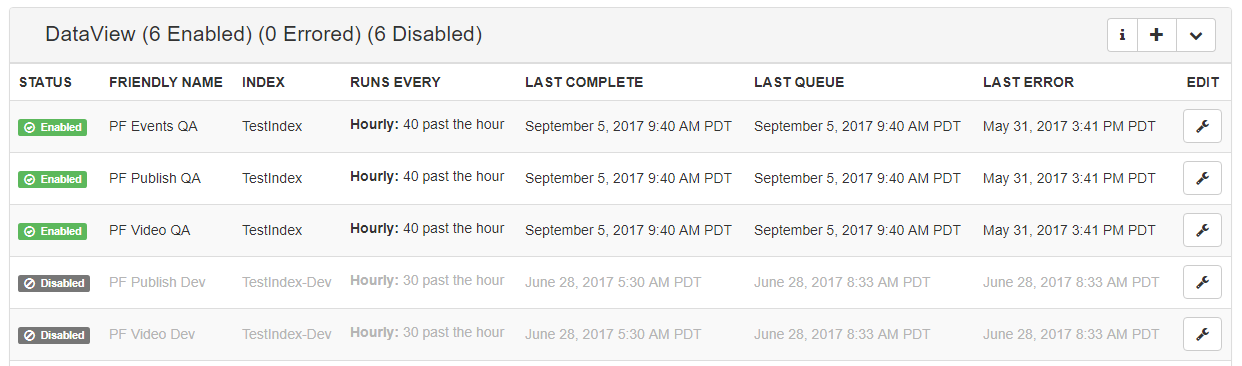This screenshot has width=1242, height=366.
Task: Collapse the DataView panel with chevron button
Action: tap(1196, 35)
